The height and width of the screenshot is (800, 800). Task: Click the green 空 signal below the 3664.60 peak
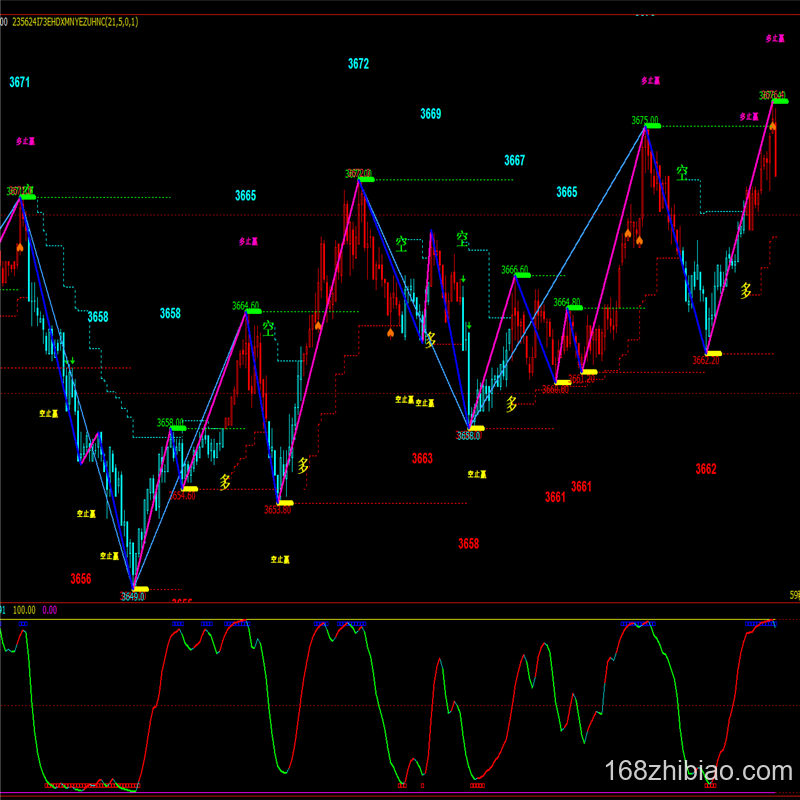268,329
